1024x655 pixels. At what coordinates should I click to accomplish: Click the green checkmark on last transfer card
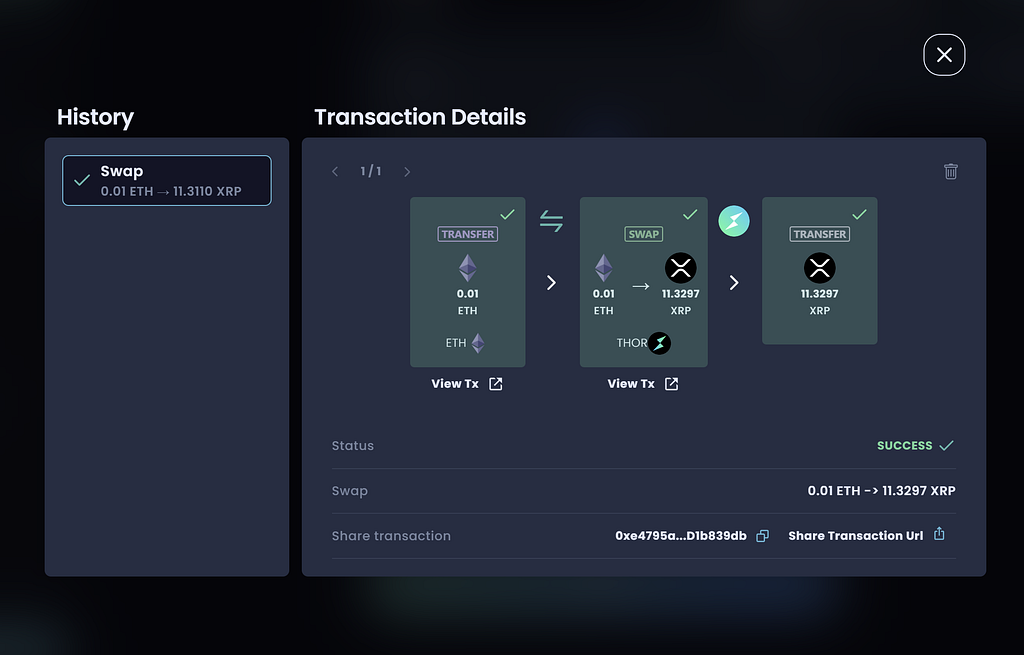859,214
